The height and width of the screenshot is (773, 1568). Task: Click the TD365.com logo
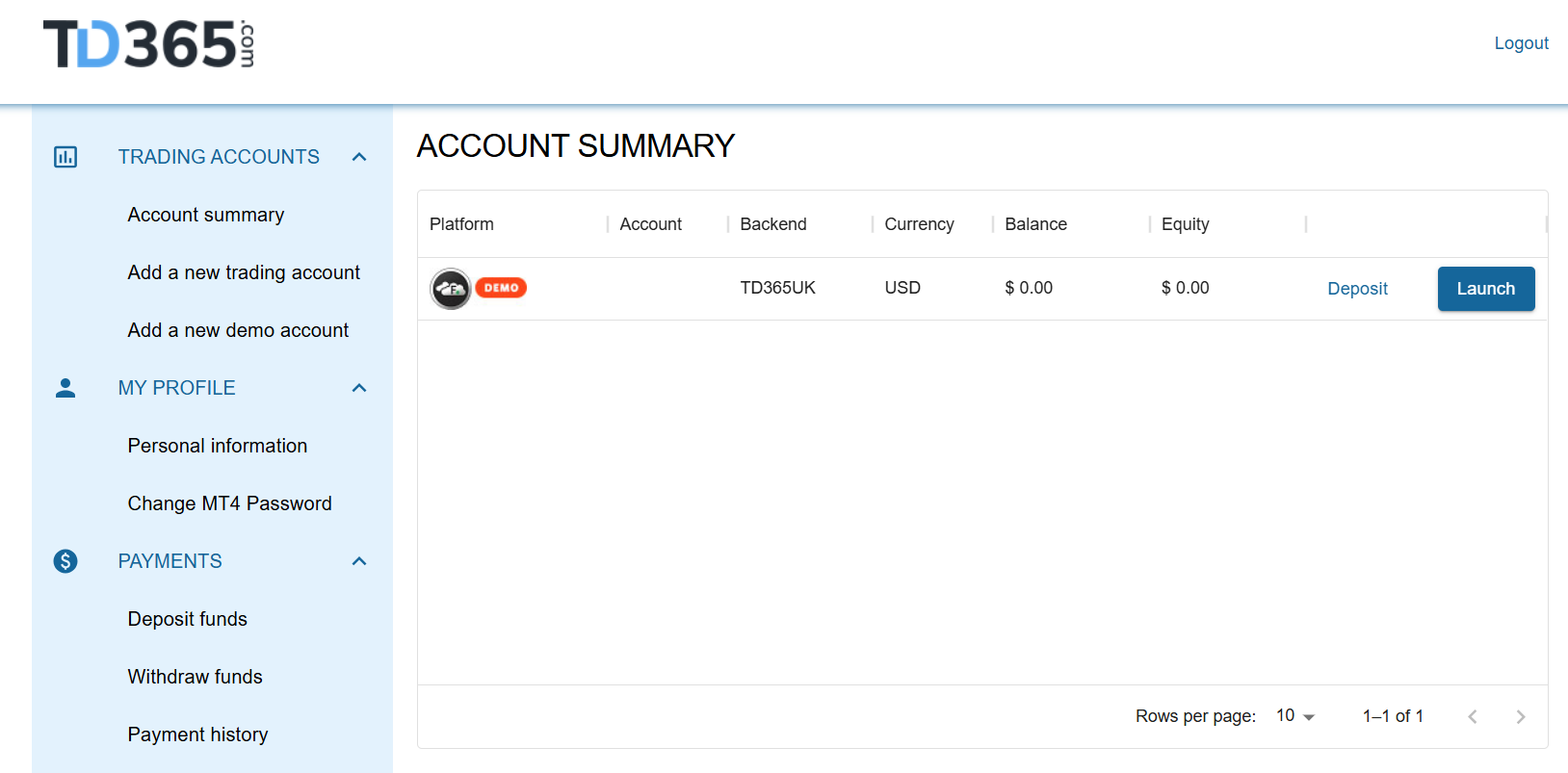pos(149,44)
